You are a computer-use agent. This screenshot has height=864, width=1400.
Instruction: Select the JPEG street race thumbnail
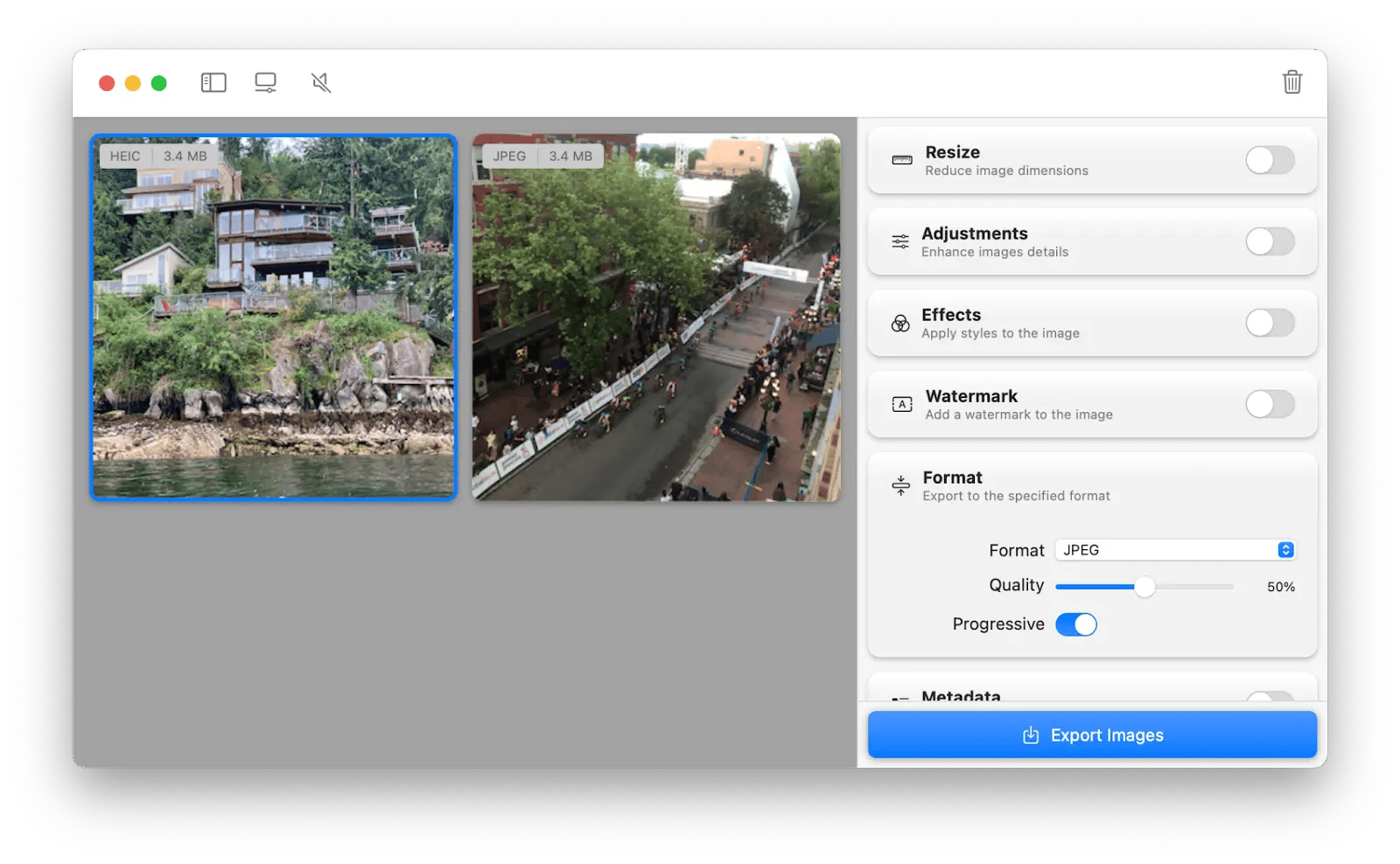(656, 317)
